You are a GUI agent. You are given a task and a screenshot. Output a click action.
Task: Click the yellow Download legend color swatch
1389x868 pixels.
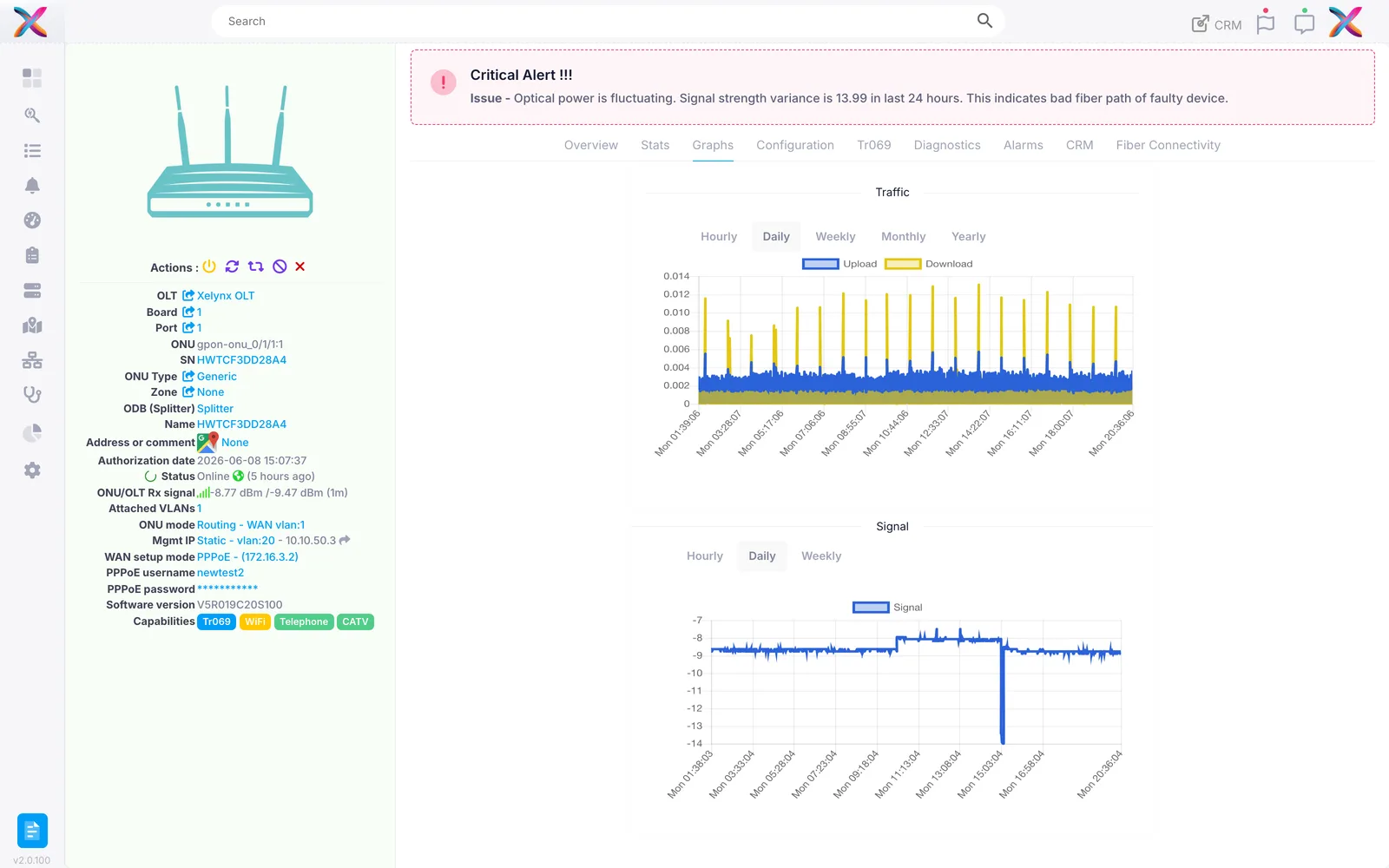[903, 264]
